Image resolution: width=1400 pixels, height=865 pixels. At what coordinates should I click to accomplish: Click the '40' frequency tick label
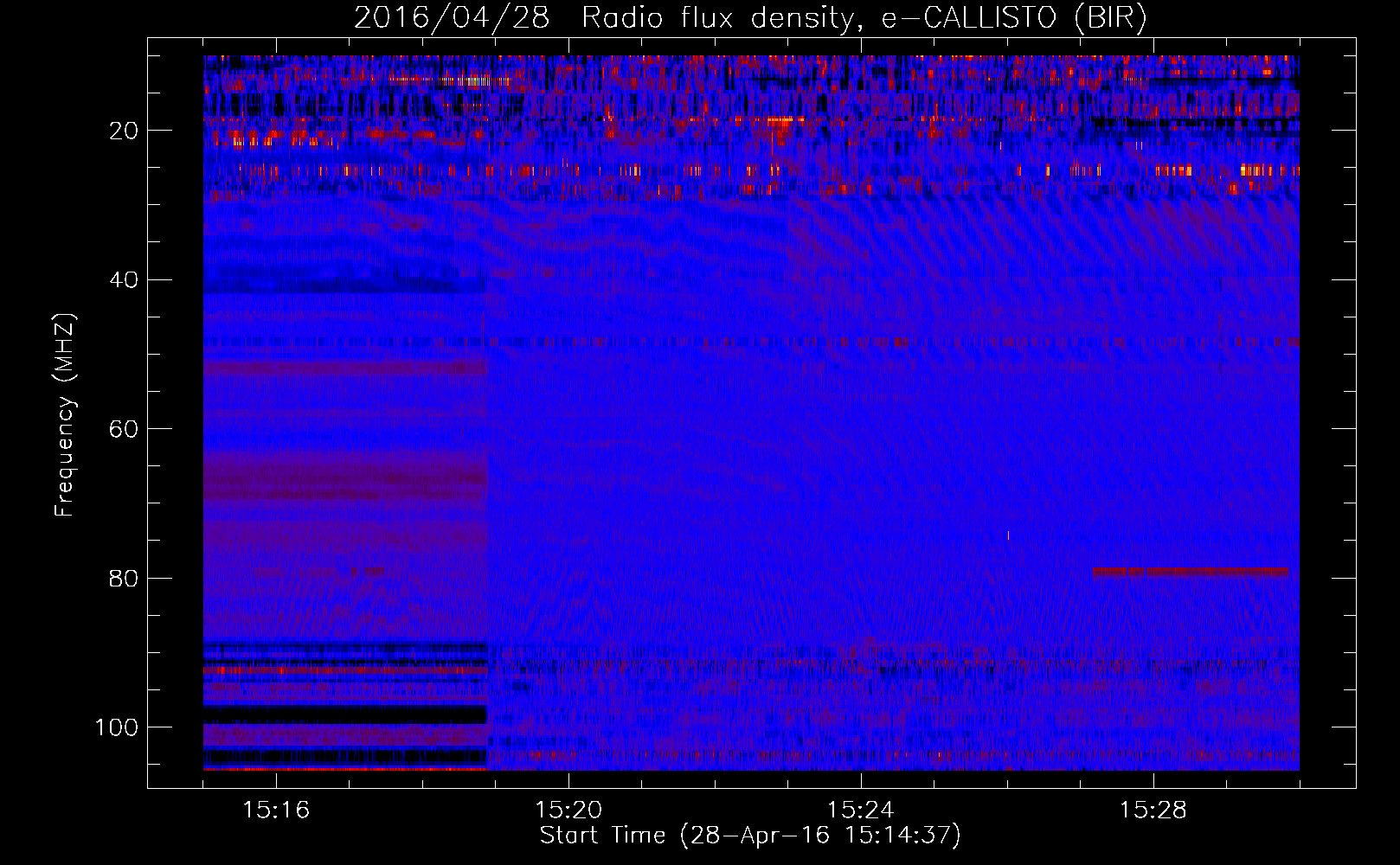click(x=124, y=280)
